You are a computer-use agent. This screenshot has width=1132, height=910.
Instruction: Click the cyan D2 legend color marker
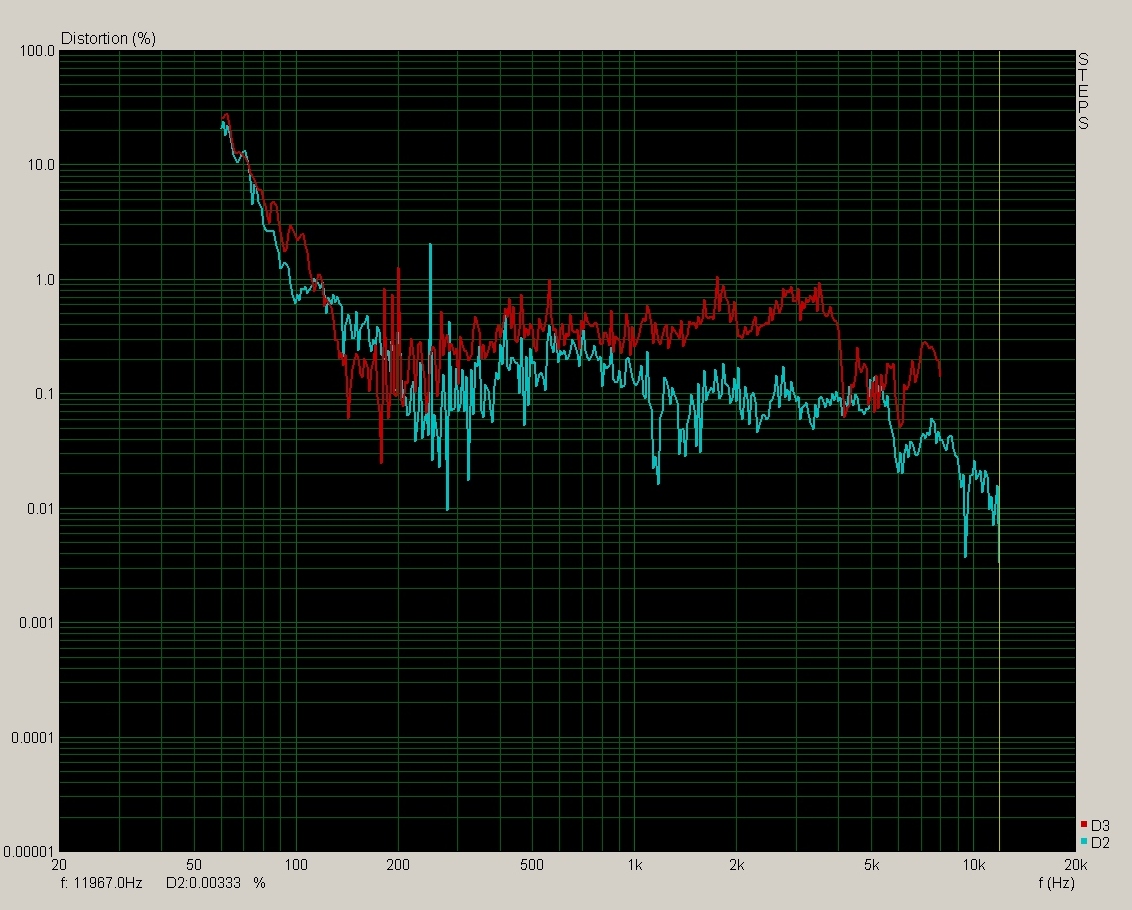[1085, 843]
